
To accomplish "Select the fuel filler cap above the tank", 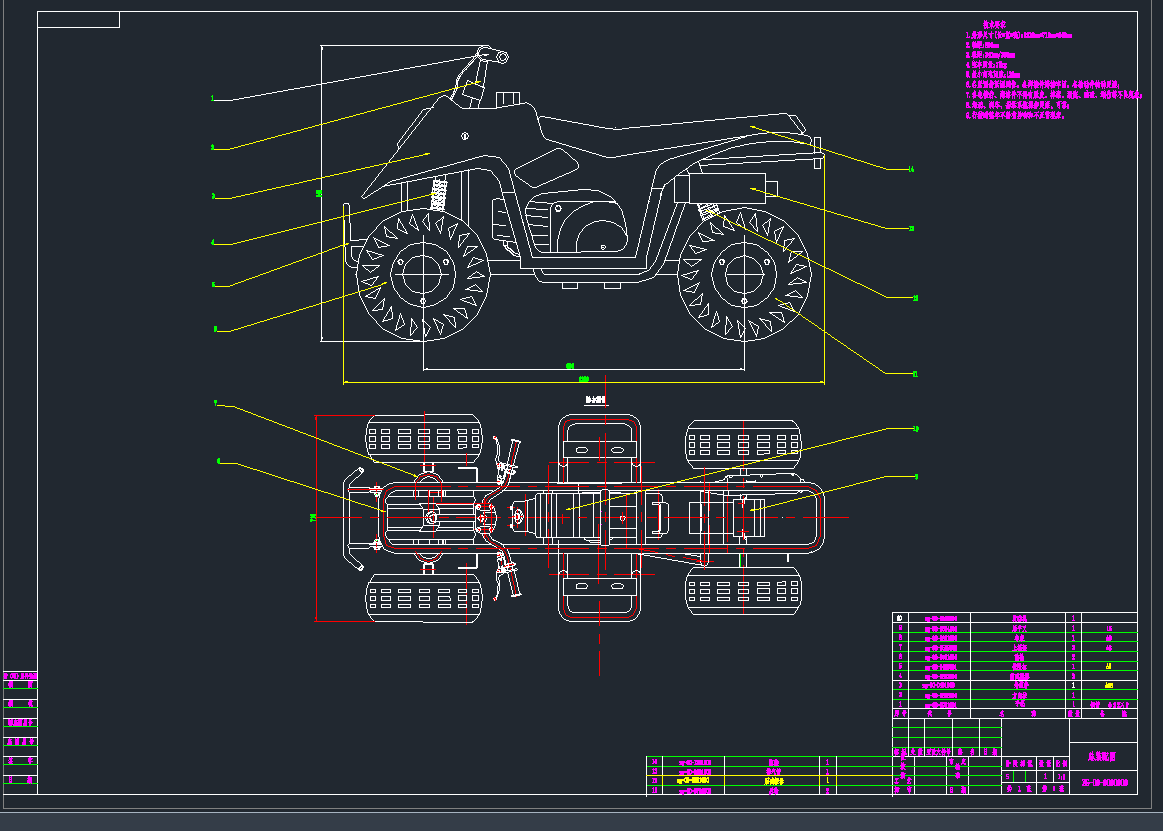I will 508,99.
